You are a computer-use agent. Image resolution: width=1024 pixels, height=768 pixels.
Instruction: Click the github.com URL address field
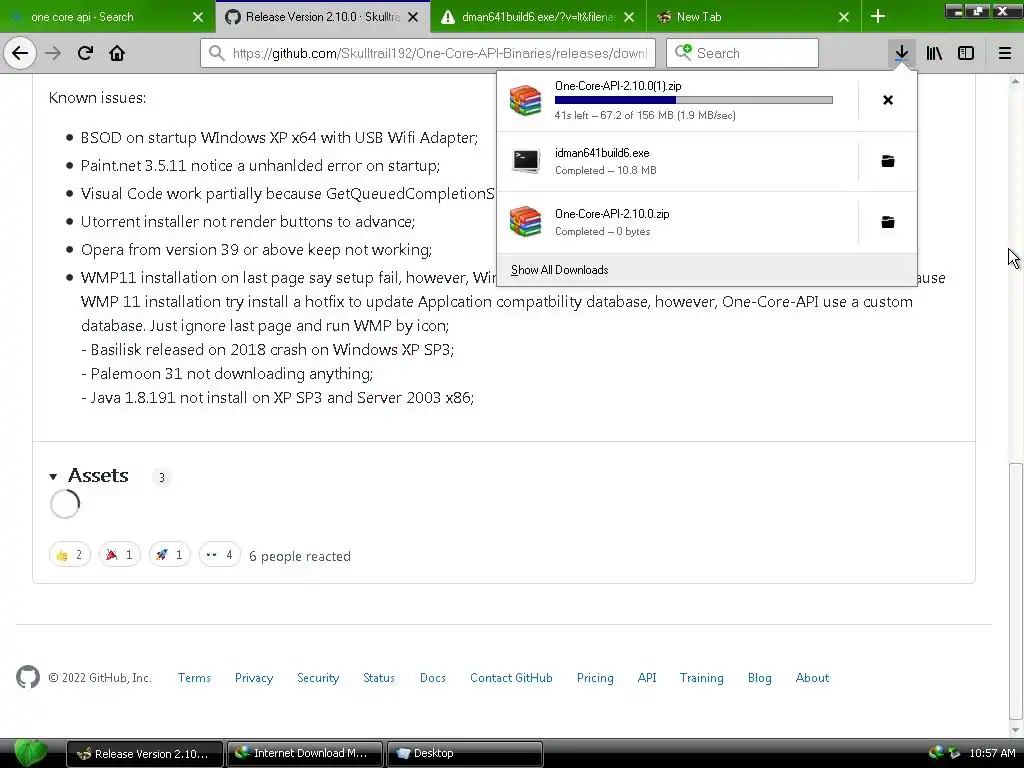click(428, 53)
